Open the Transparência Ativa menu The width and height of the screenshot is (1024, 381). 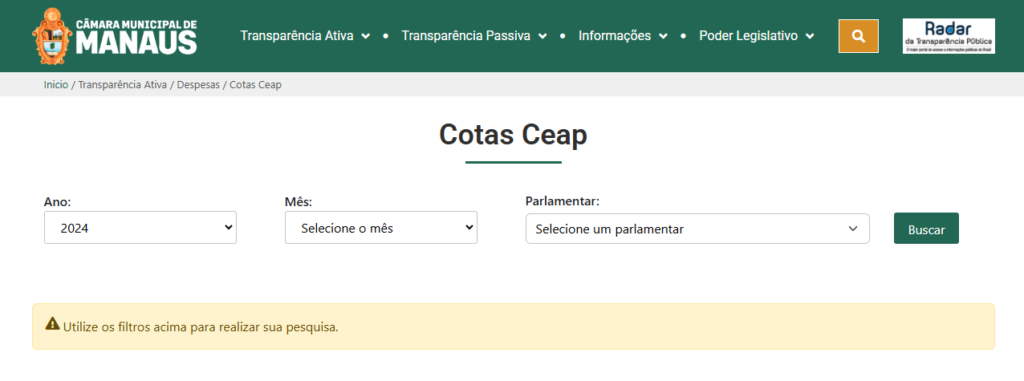click(297, 36)
